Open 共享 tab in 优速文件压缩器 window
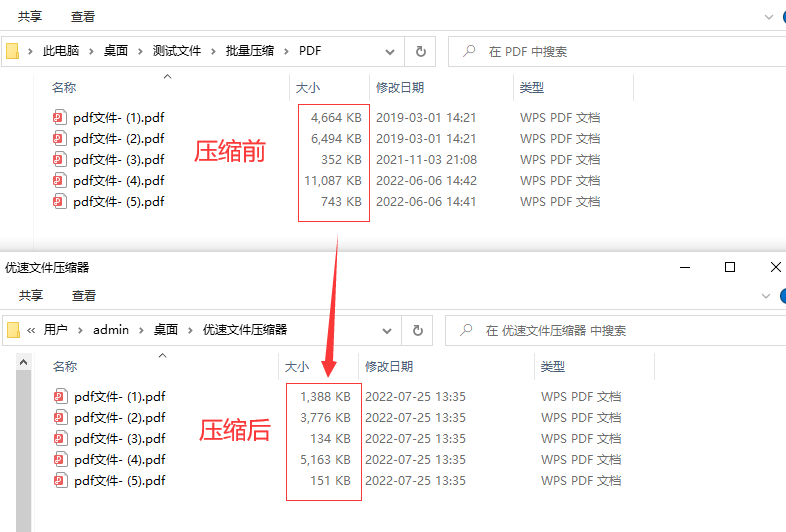 pos(31,295)
